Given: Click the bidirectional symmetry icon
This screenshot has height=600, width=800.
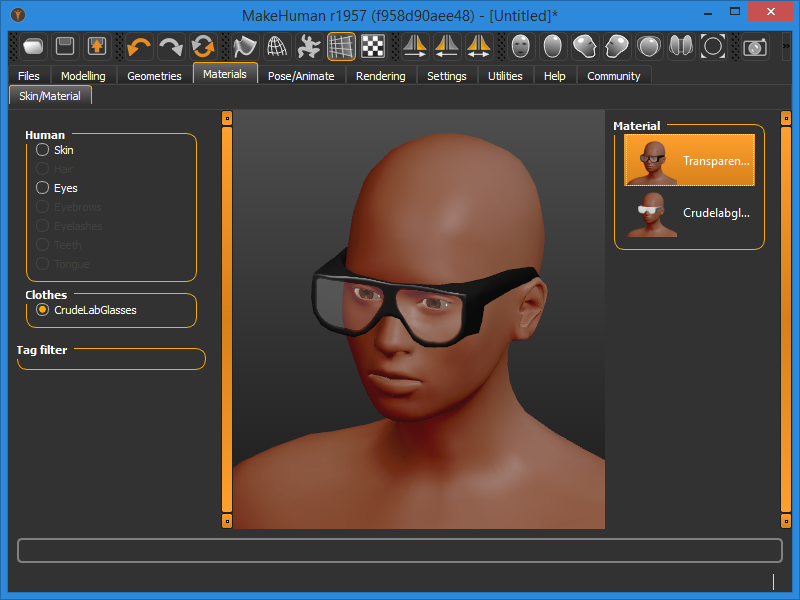Looking at the screenshot, I should click(x=479, y=47).
